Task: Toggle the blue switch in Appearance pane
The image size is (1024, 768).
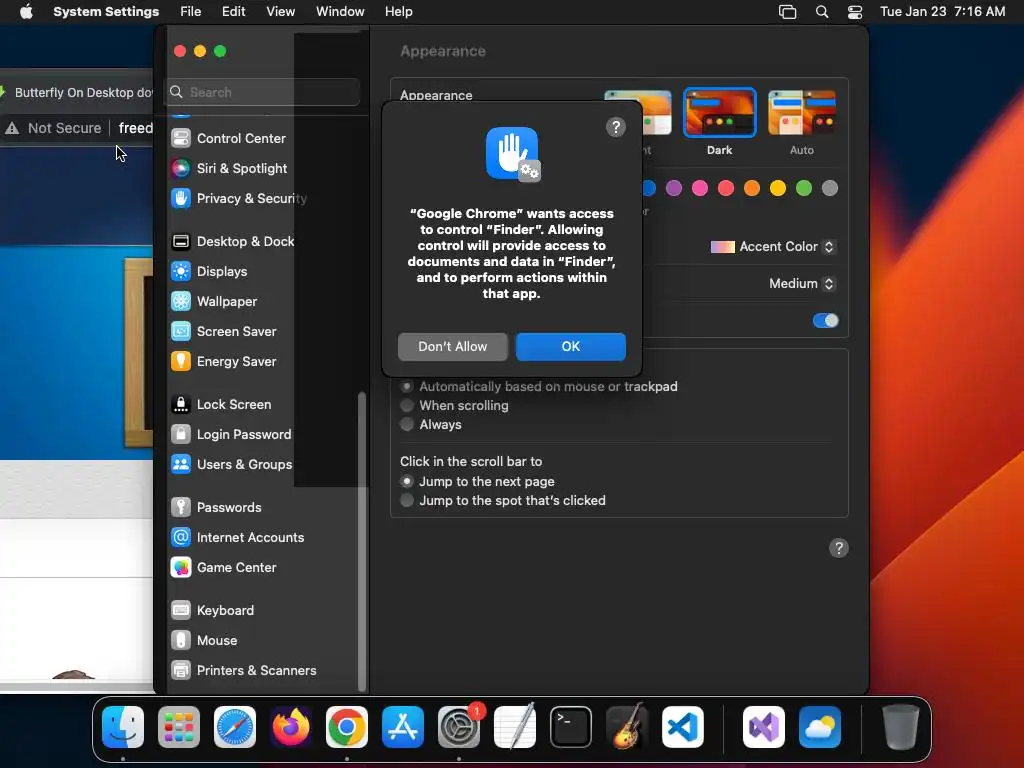Action: (x=825, y=321)
